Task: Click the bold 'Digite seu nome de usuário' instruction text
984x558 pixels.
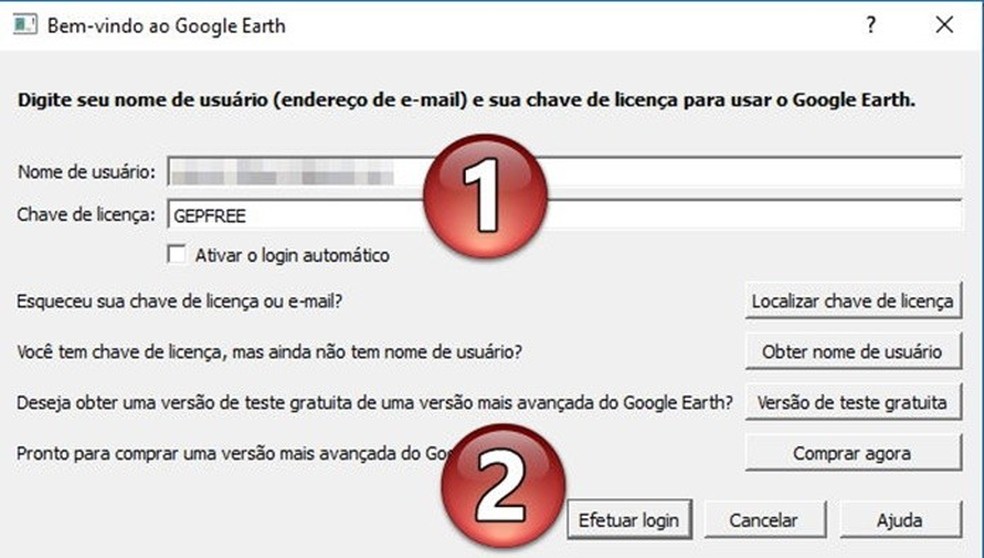Action: [x=466, y=100]
